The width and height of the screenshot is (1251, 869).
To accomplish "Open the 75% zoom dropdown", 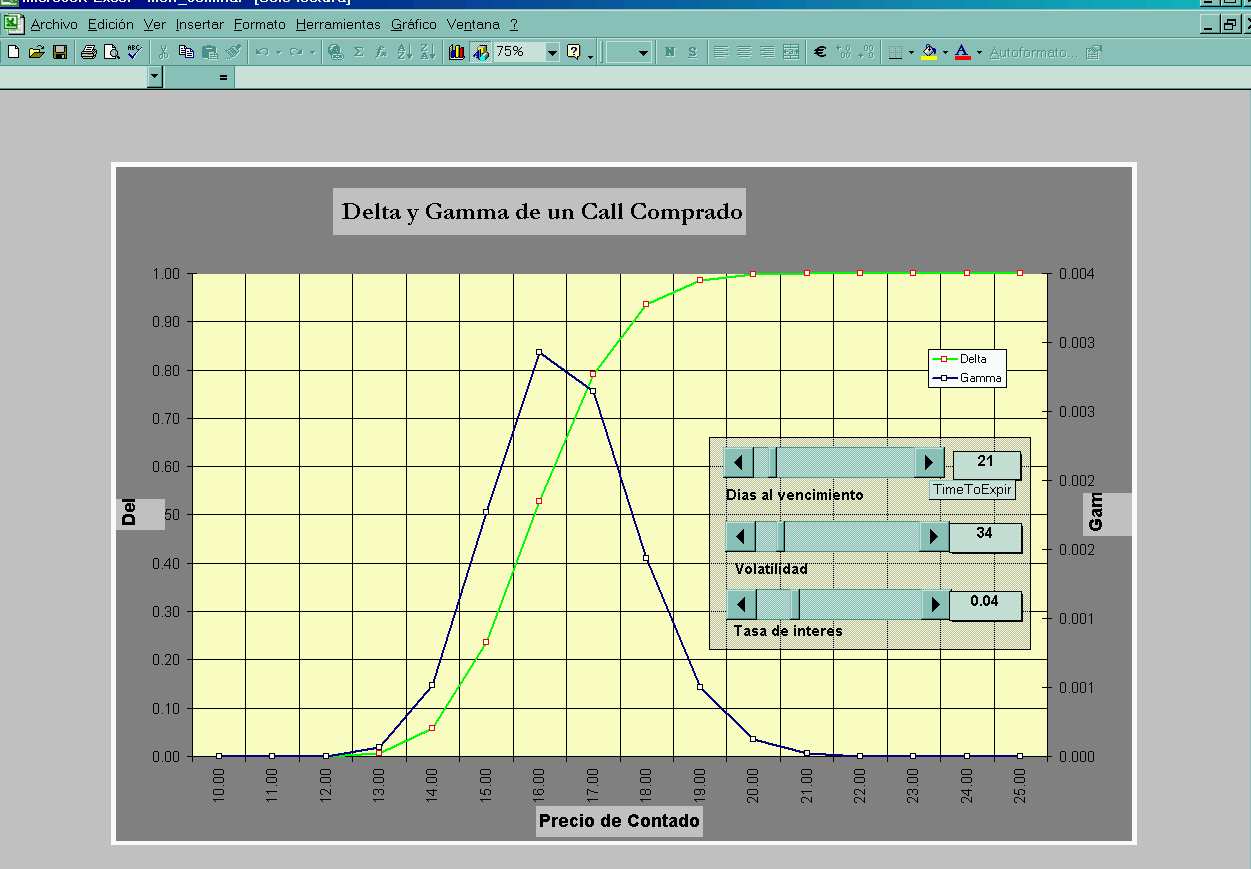I will [x=552, y=52].
